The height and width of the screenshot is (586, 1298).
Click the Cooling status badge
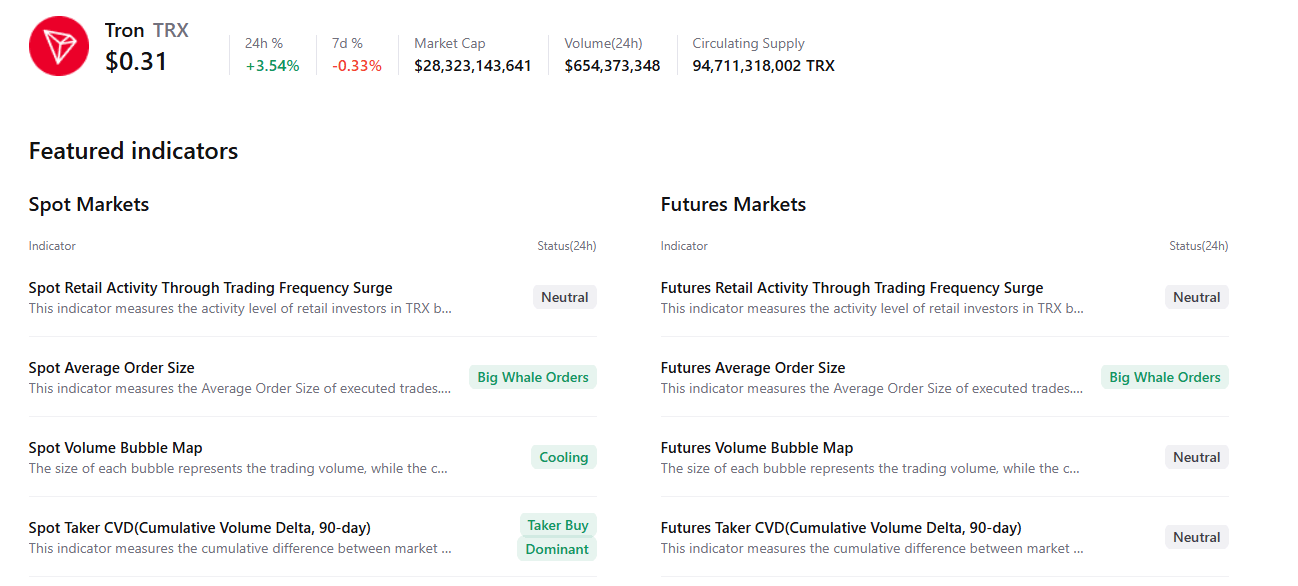564,457
